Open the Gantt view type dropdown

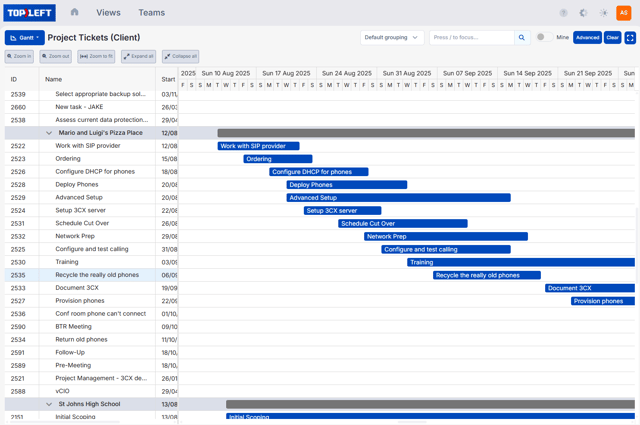click(x=25, y=38)
